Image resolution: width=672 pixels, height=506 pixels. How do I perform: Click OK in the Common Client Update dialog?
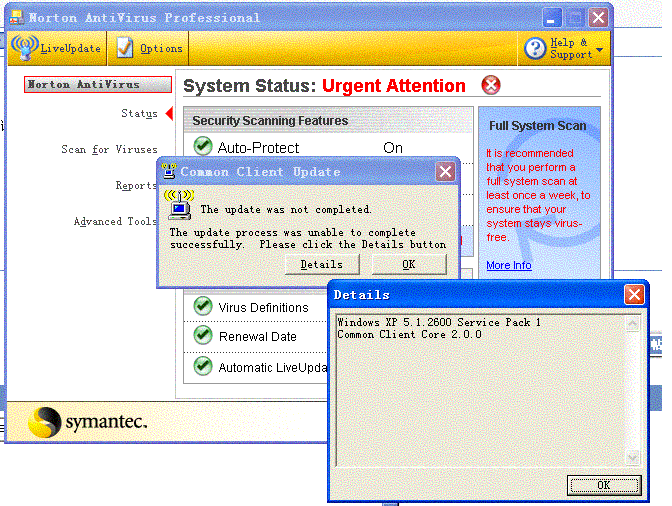click(x=409, y=264)
